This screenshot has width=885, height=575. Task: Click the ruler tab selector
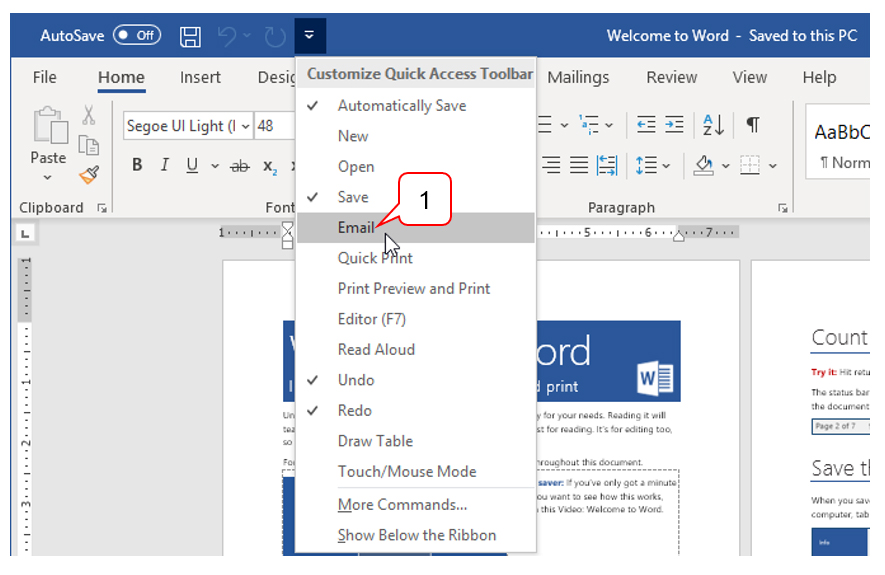[25, 233]
